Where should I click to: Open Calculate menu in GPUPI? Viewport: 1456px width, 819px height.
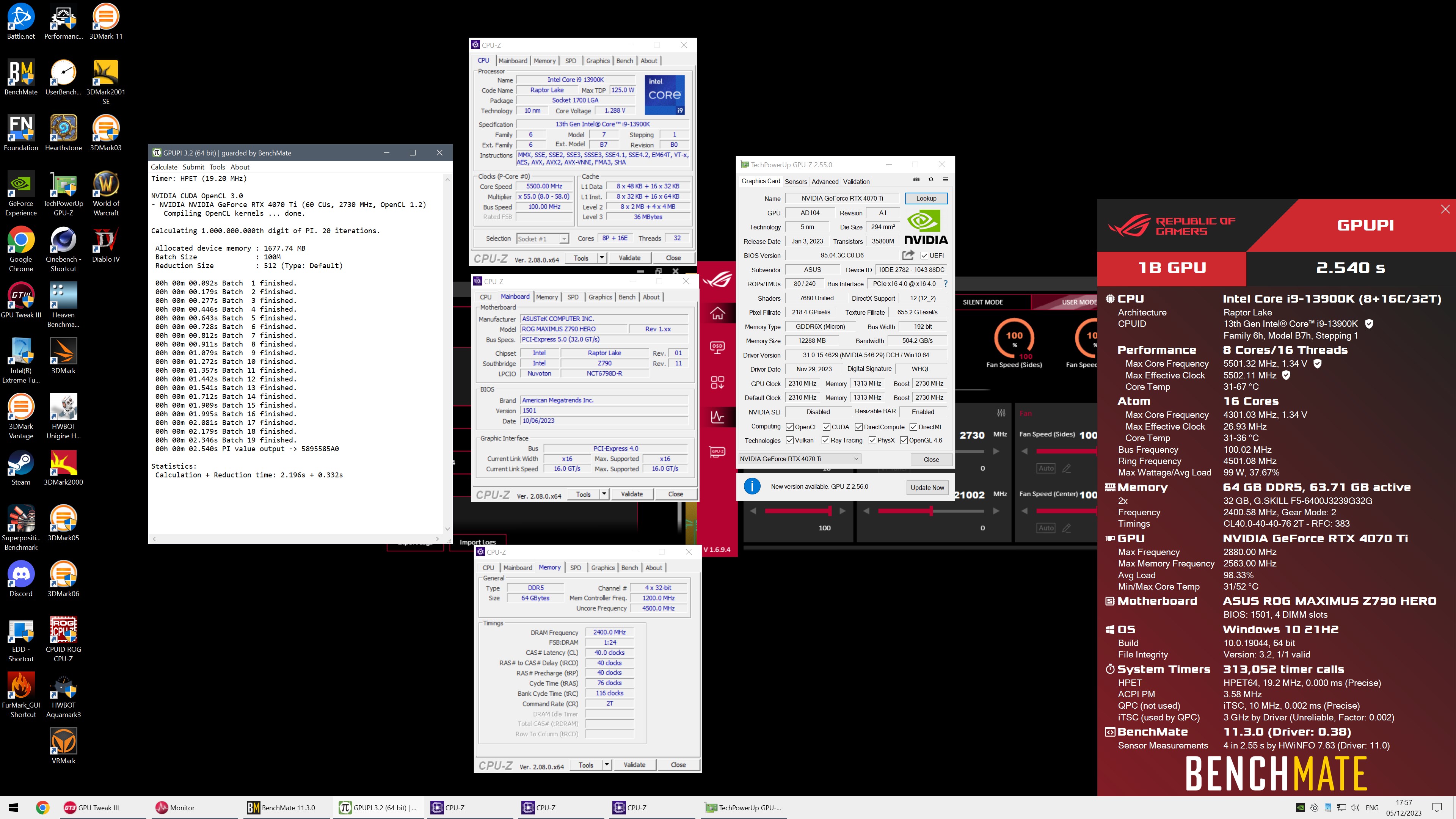tap(164, 167)
